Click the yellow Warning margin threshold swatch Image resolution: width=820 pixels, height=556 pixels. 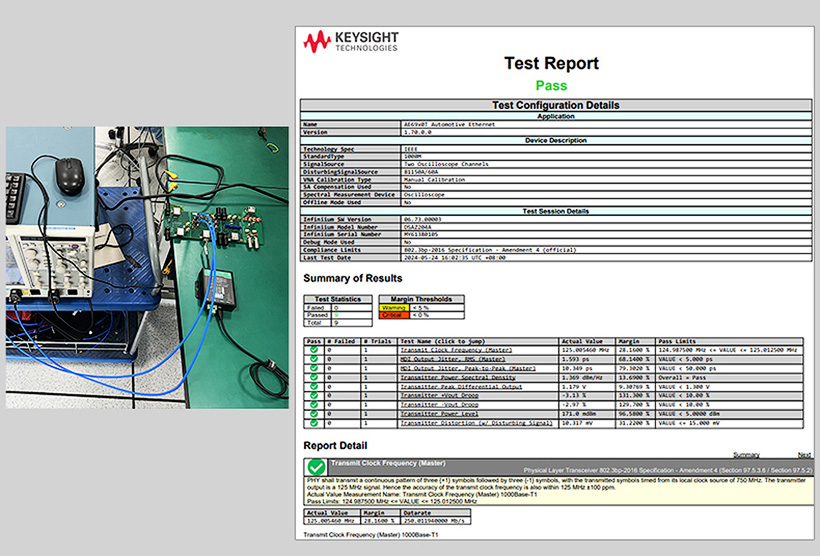393,307
